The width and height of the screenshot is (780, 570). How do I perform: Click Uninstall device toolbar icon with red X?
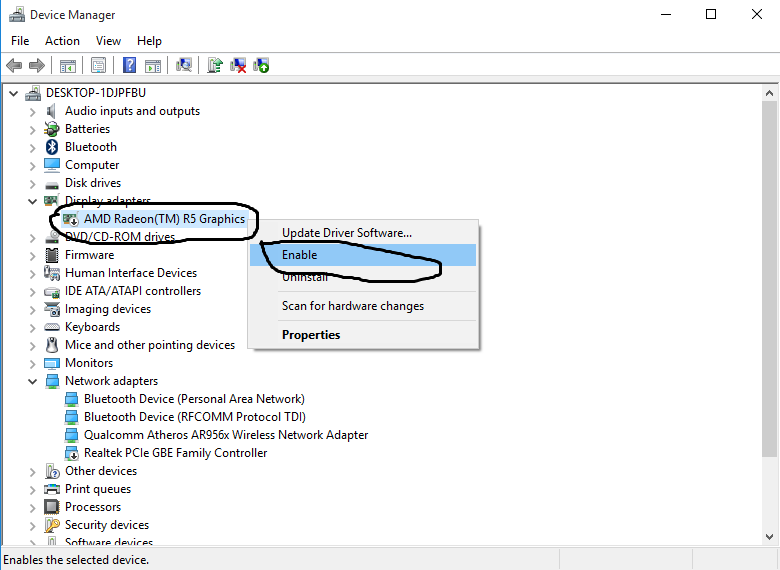point(238,65)
